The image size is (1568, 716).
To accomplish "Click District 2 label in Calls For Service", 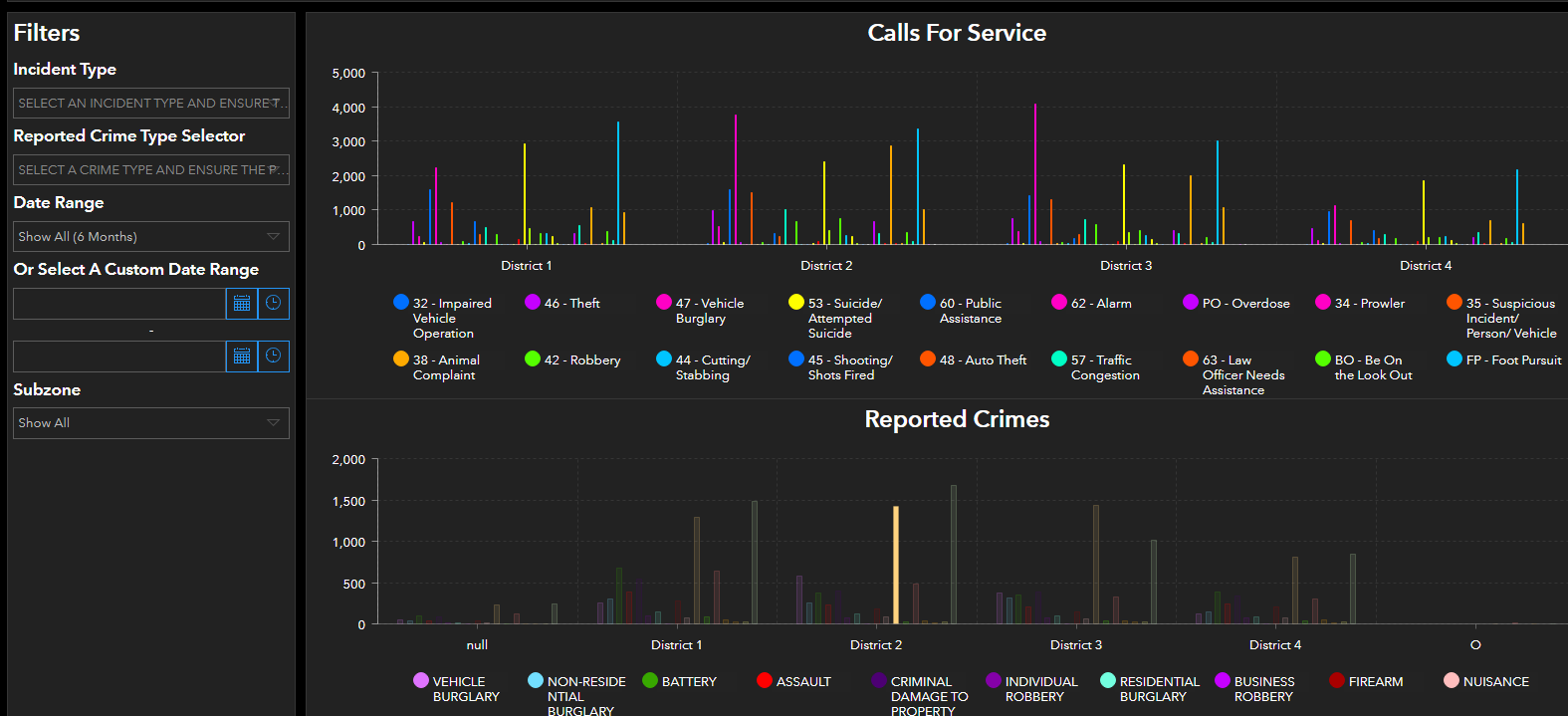I will click(x=826, y=265).
